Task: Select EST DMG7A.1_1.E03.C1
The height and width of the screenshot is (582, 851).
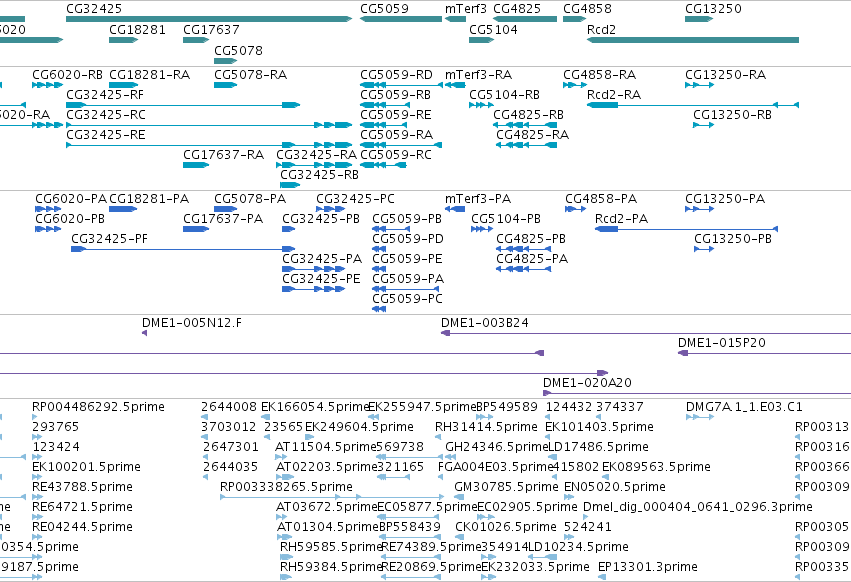Action: [700, 416]
